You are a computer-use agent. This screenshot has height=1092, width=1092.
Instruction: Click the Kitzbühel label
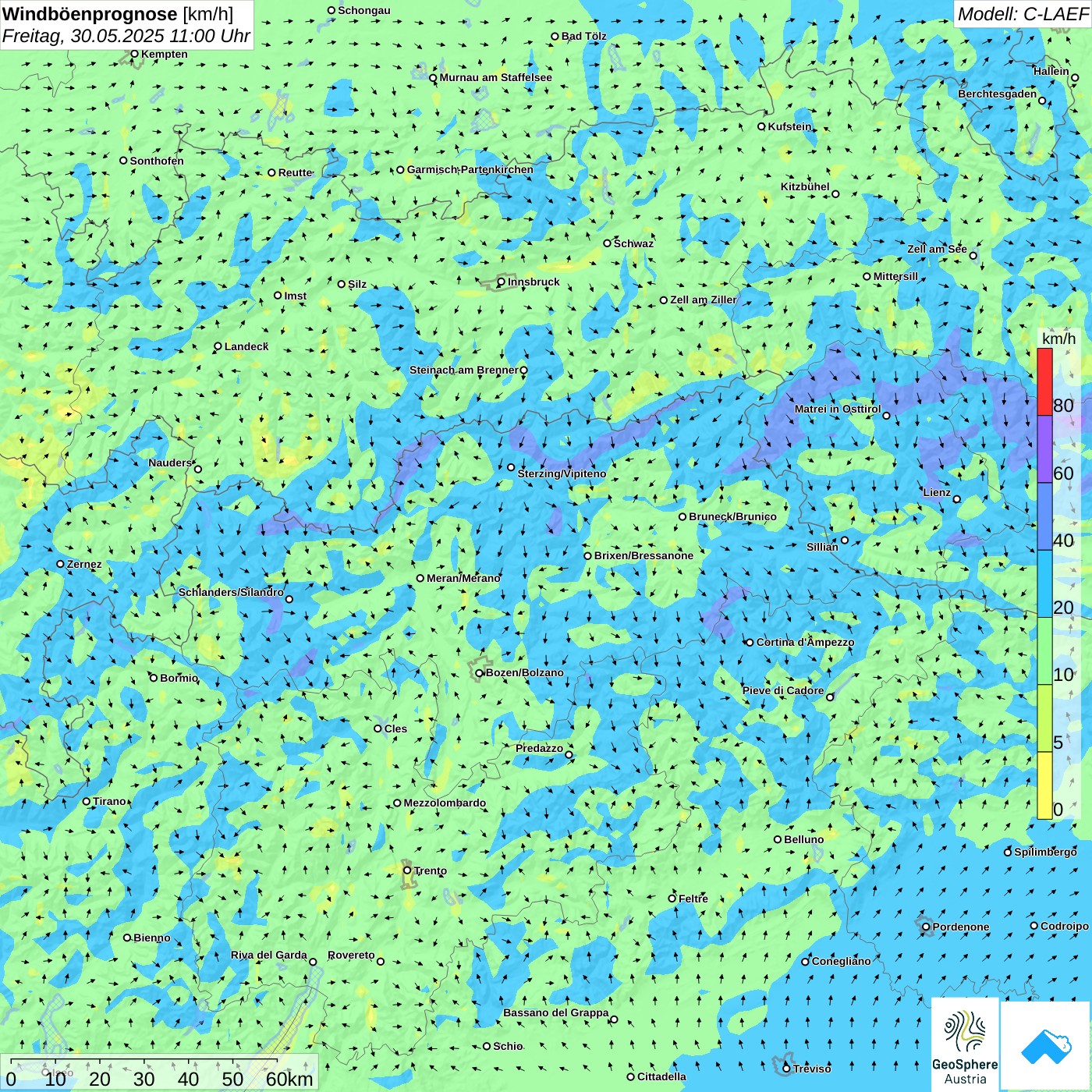click(x=805, y=186)
